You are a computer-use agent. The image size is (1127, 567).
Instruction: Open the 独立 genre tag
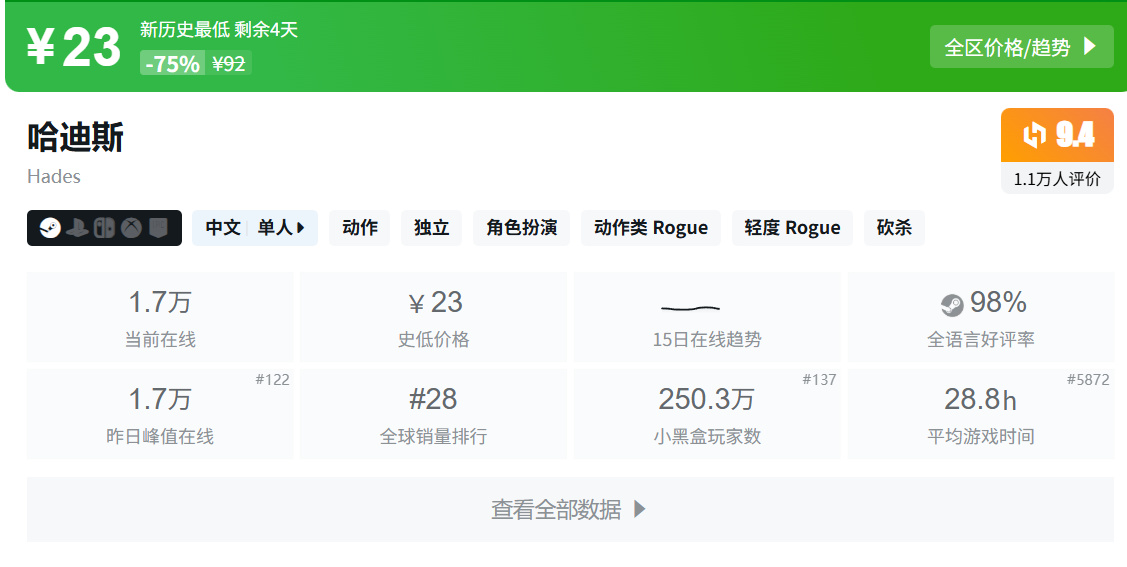point(431,228)
